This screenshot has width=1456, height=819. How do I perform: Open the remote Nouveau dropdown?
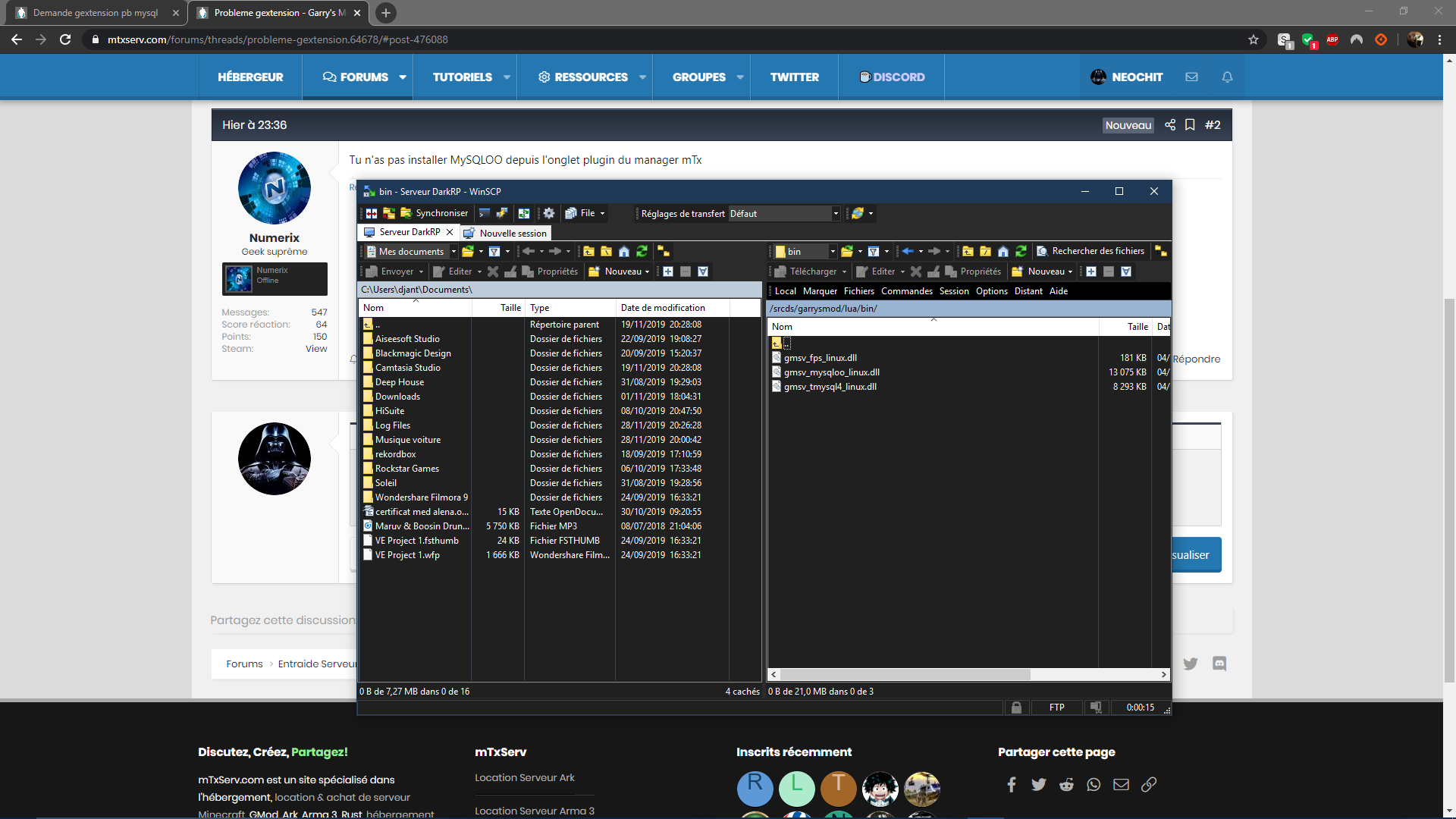point(1042,271)
